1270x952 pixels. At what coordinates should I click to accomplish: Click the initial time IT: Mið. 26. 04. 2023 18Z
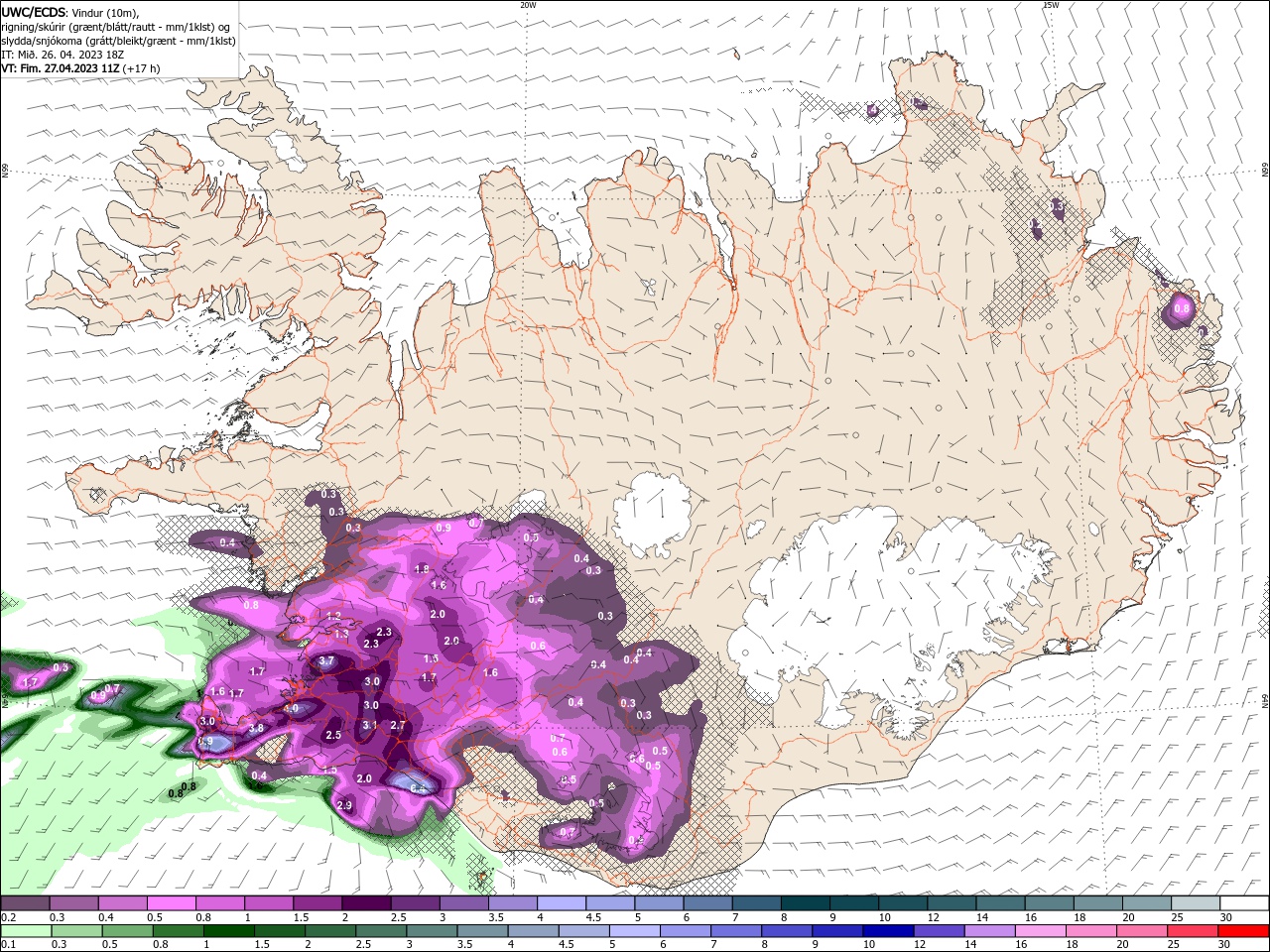tap(62, 55)
